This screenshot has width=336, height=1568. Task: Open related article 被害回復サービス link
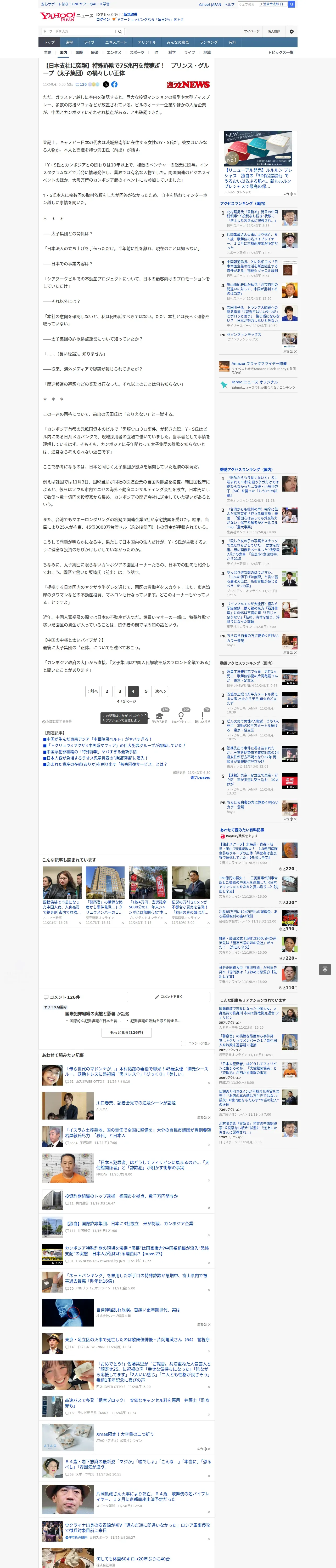tap(106, 764)
